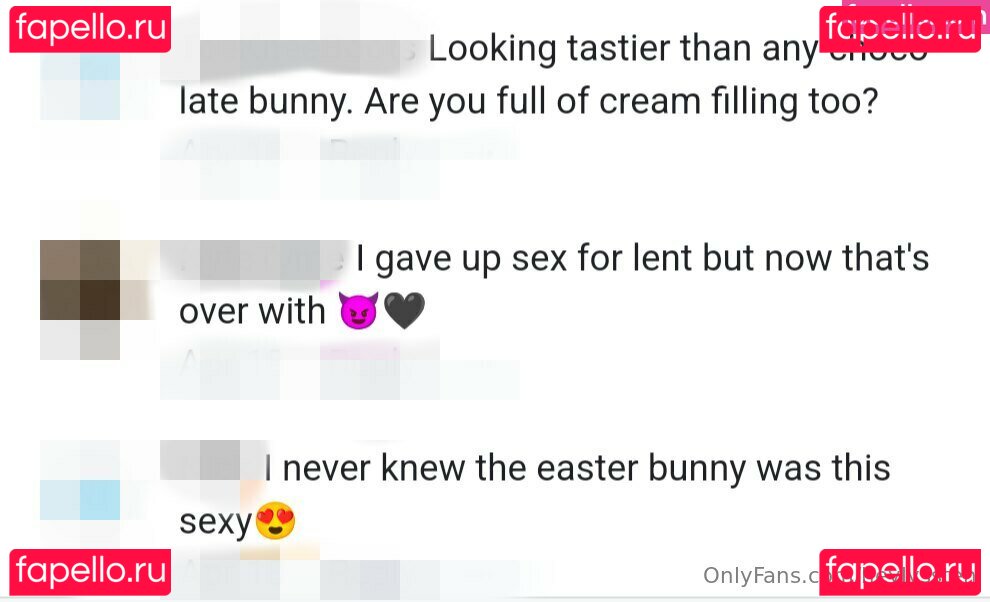Click the top-right fapello.ru watermark badge

900,28
